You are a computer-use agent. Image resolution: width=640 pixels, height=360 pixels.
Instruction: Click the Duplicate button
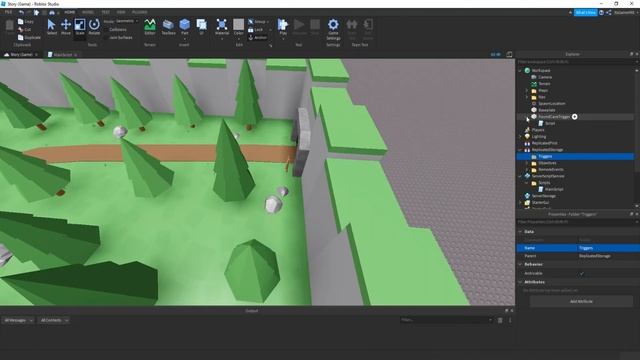click(29, 38)
